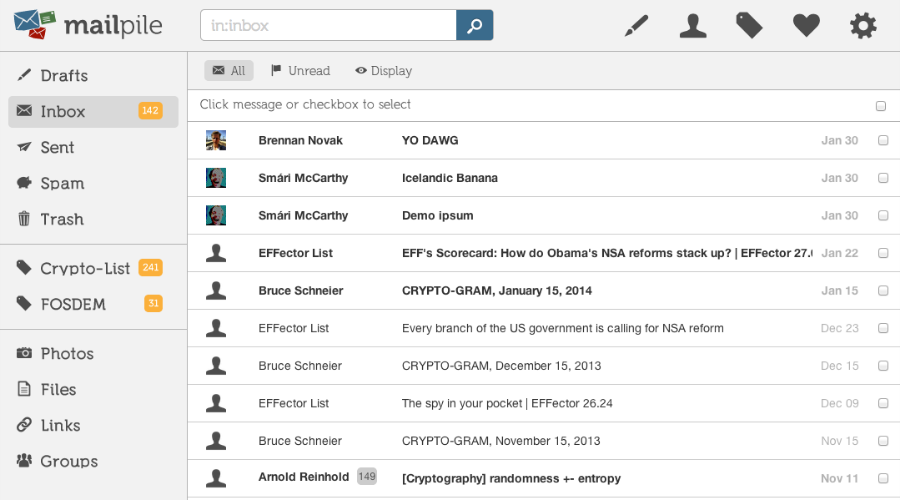Screen dimensions: 900x500
Task: Open the Display options dropdown
Action: [383, 71]
